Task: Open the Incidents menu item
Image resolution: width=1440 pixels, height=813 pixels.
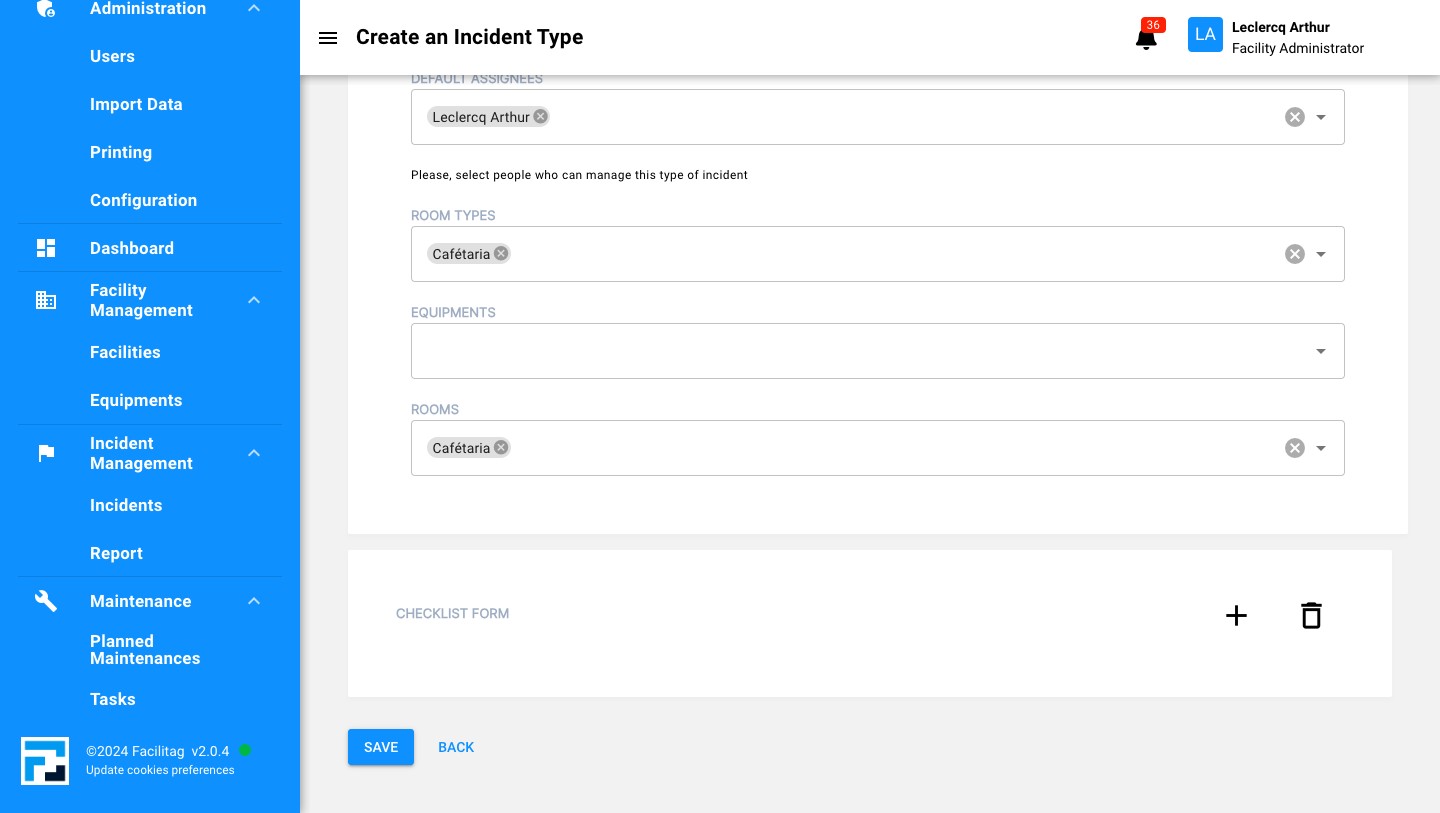Action: (x=126, y=505)
